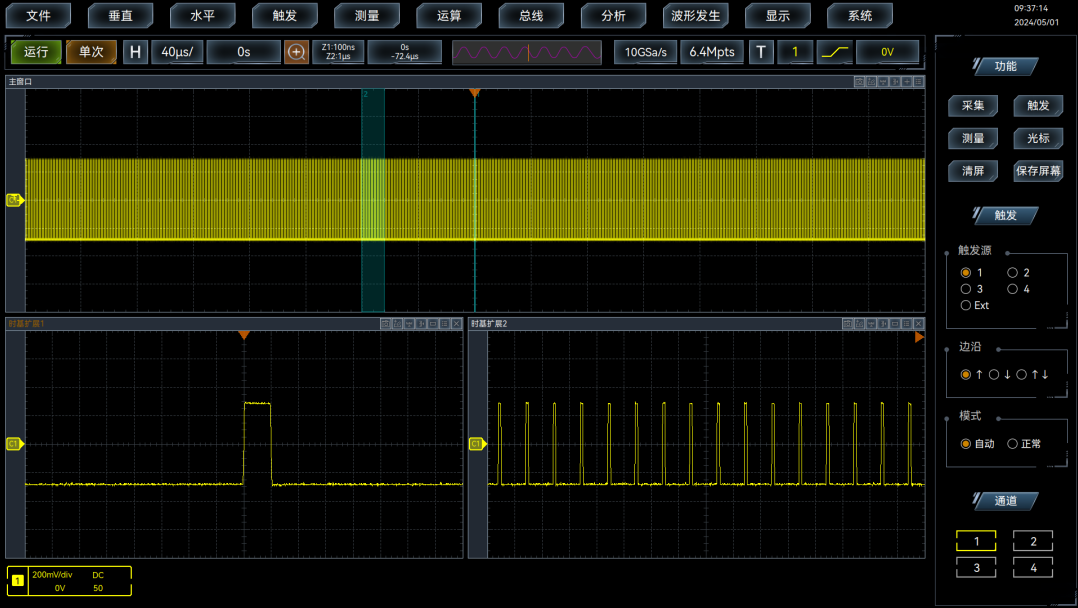Click the rising edge trigger slope icon
The width and height of the screenshot is (1078, 608).
point(835,52)
